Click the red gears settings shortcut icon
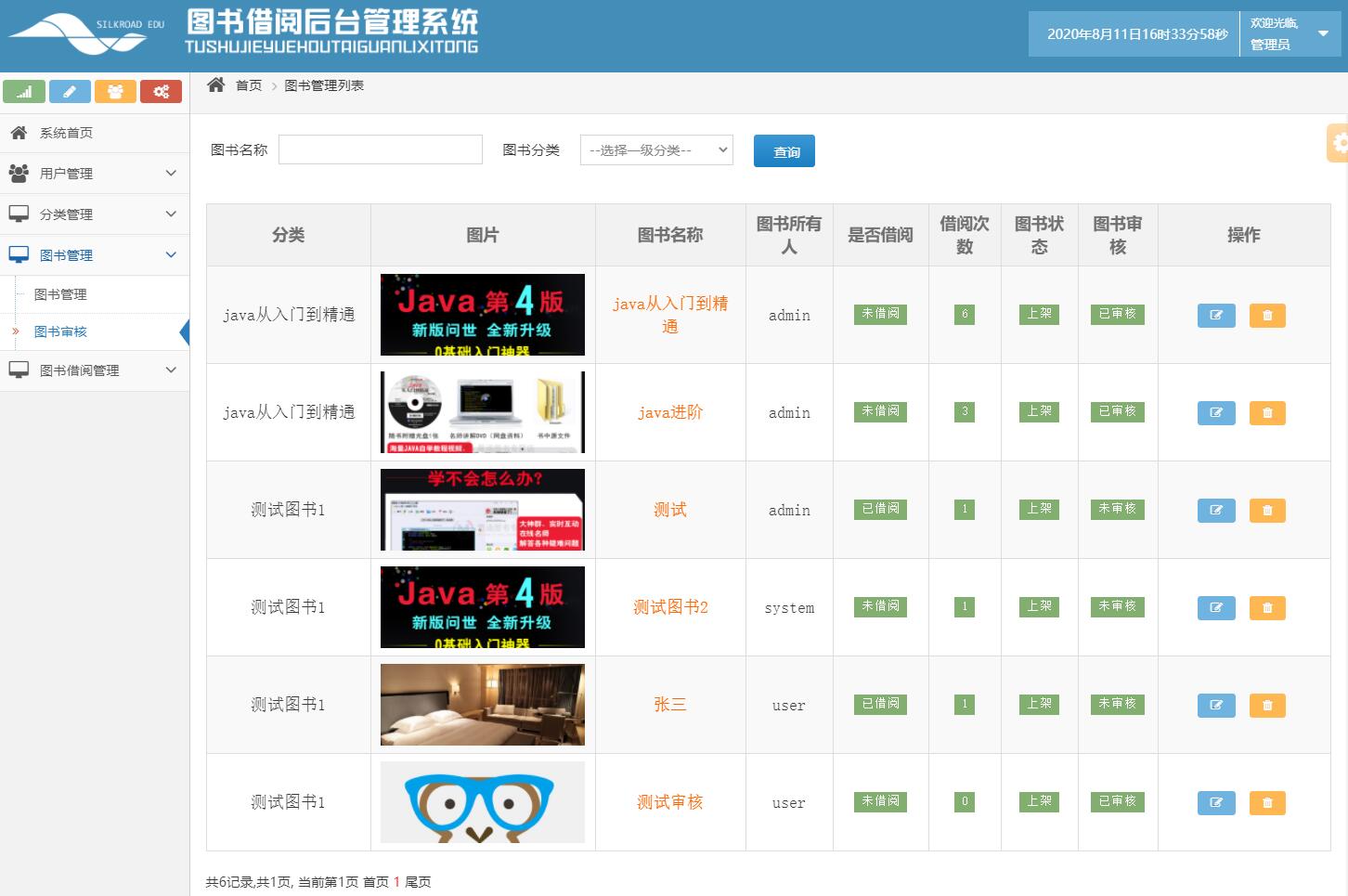Screen dimensions: 1348x896 (x=161, y=91)
